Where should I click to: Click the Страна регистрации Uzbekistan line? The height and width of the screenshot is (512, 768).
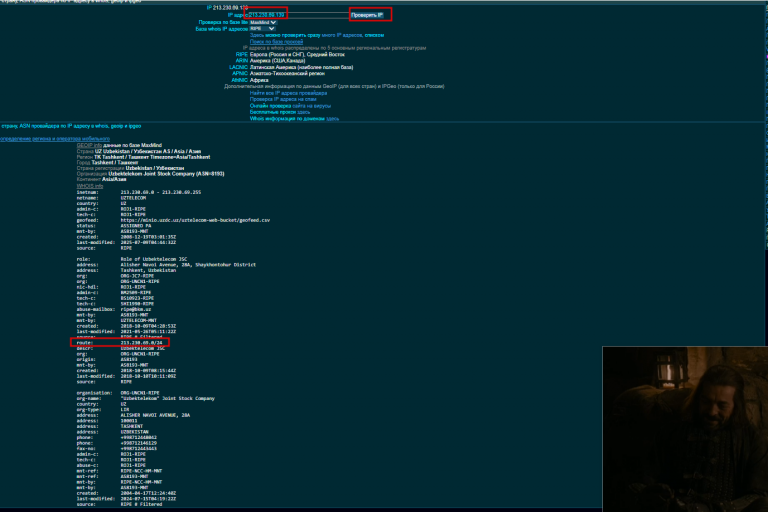click(x=130, y=168)
